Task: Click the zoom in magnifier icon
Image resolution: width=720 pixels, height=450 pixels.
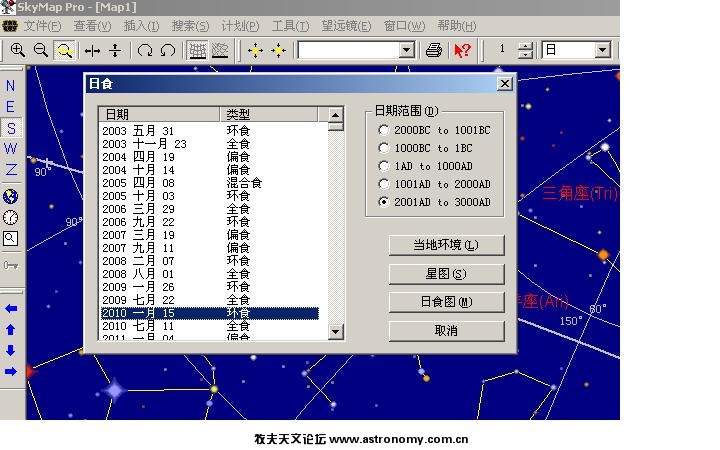Action: [x=17, y=50]
